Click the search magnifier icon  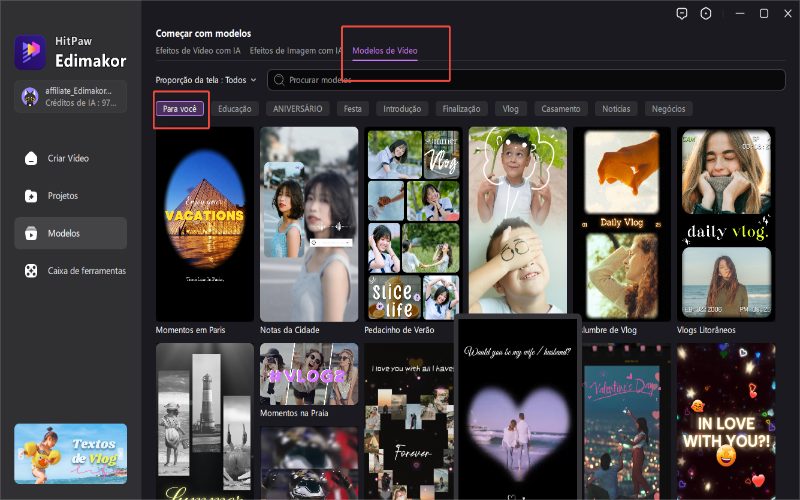pos(278,79)
